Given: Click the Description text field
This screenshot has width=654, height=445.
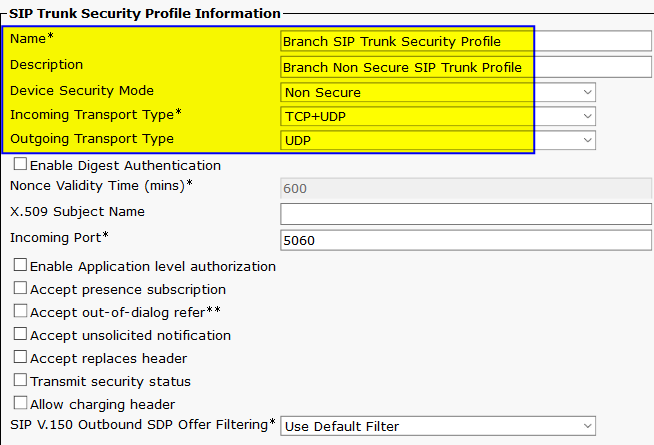Looking at the screenshot, I should pyautogui.click(x=466, y=67).
